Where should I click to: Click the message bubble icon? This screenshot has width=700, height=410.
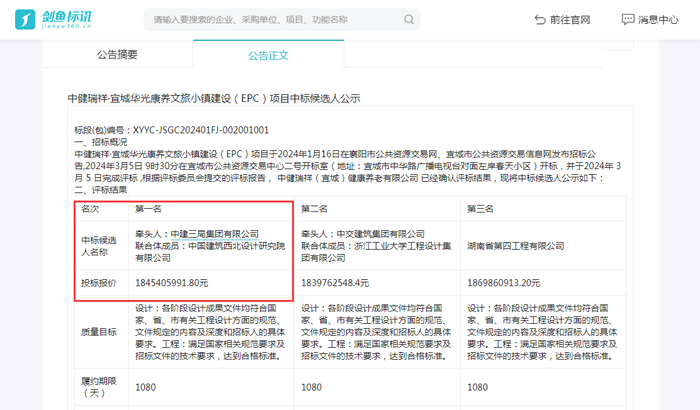tap(627, 20)
